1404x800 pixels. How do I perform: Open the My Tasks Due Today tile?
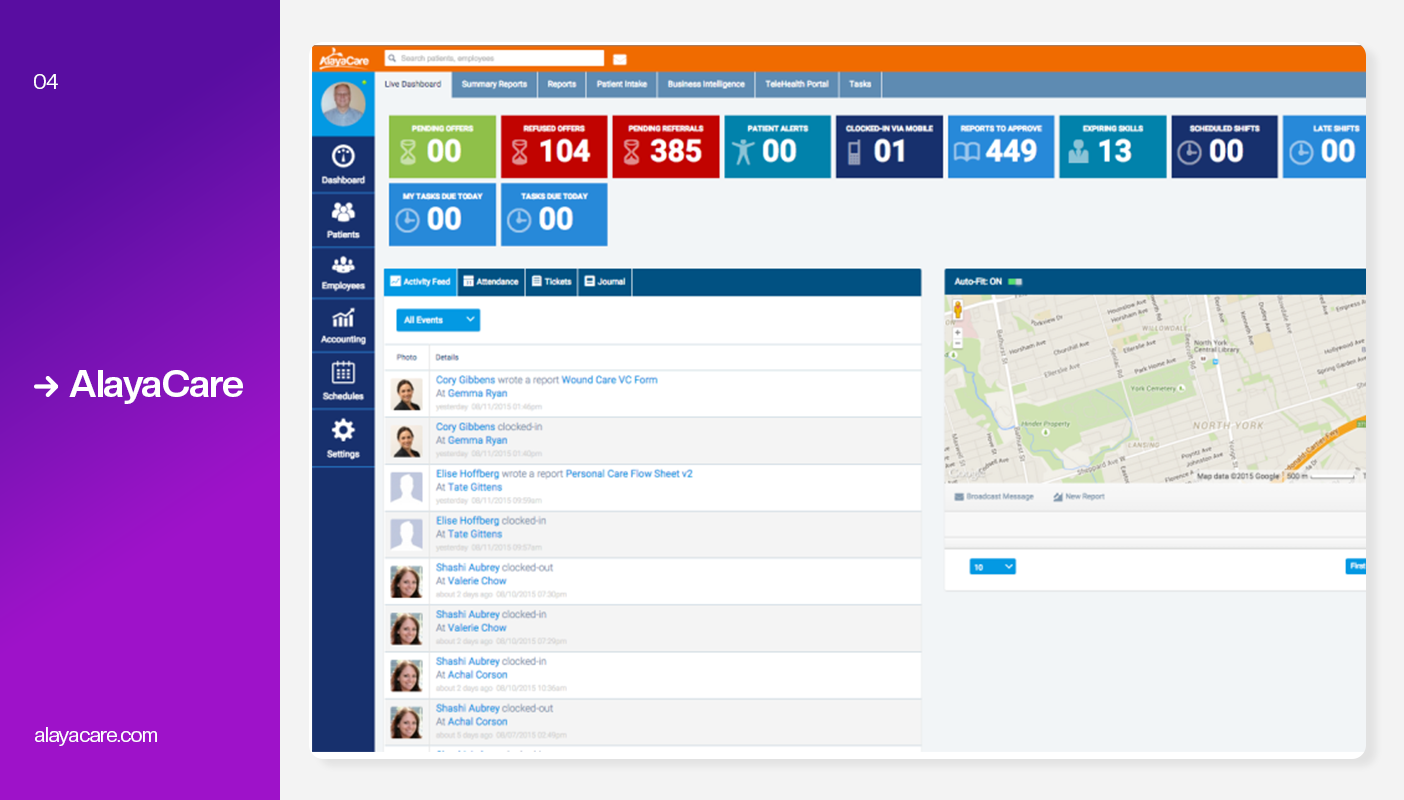tap(442, 214)
